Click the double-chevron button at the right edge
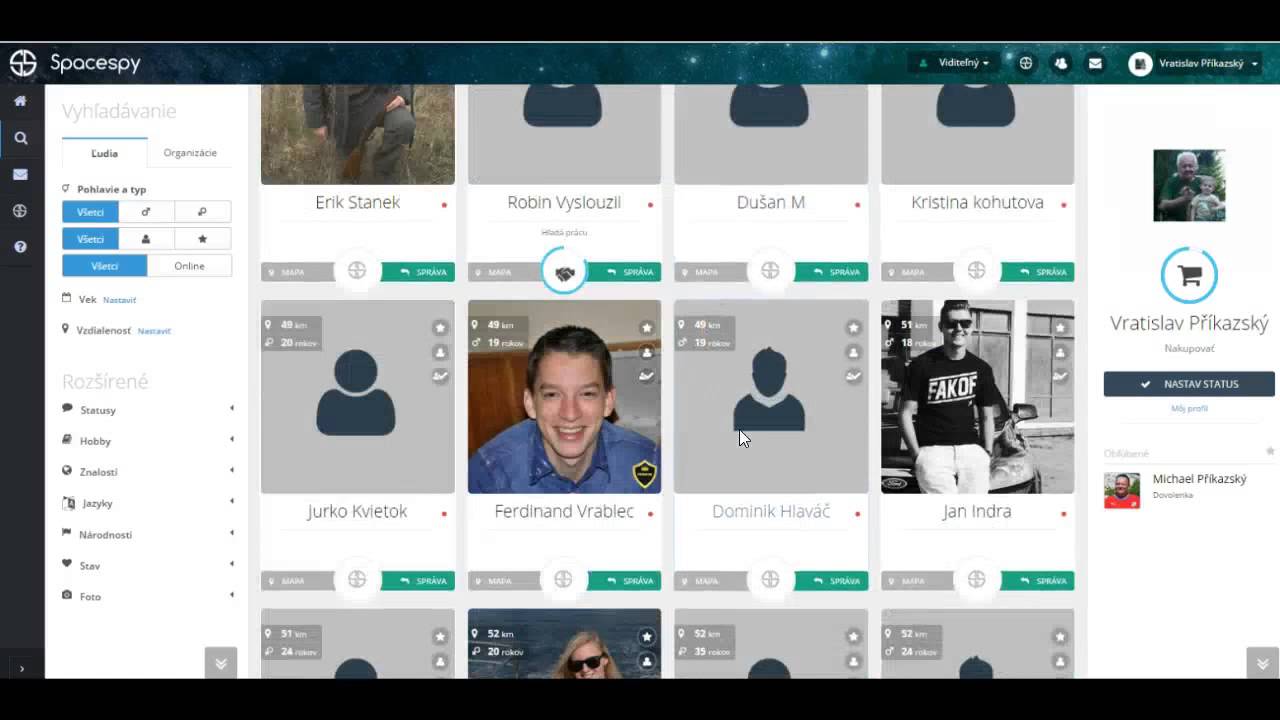The image size is (1280, 720). (x=1263, y=663)
